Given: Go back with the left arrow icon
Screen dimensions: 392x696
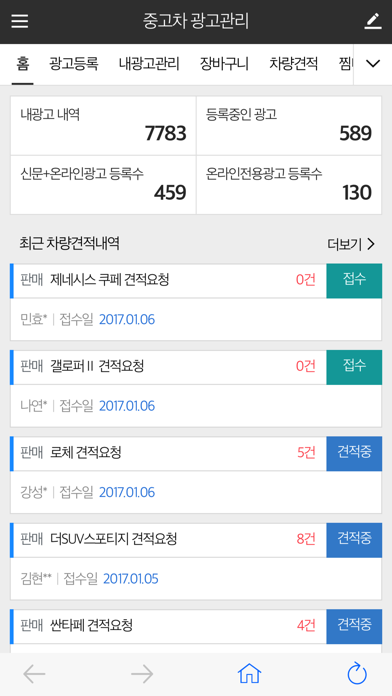Looking at the screenshot, I should 34,674.
